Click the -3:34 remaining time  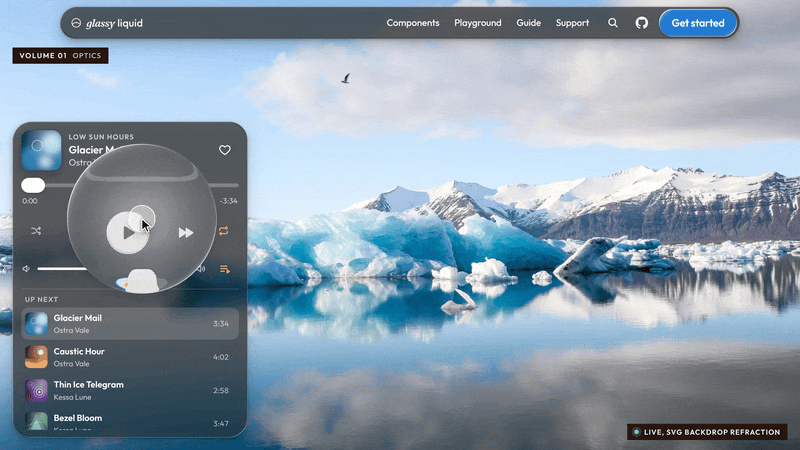point(229,201)
